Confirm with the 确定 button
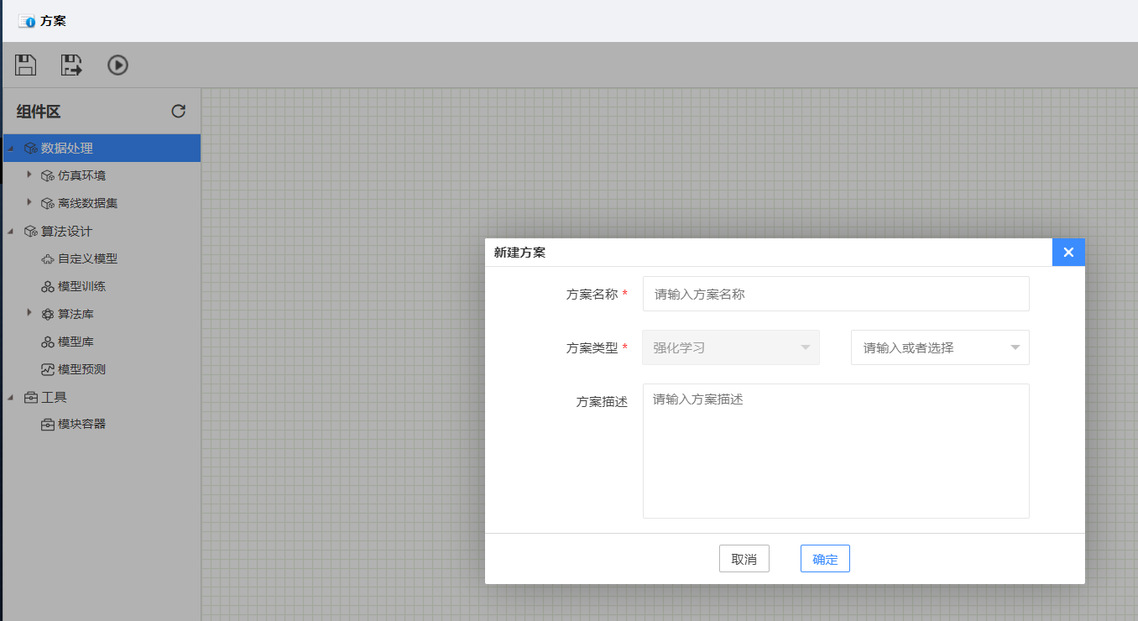 click(825, 559)
